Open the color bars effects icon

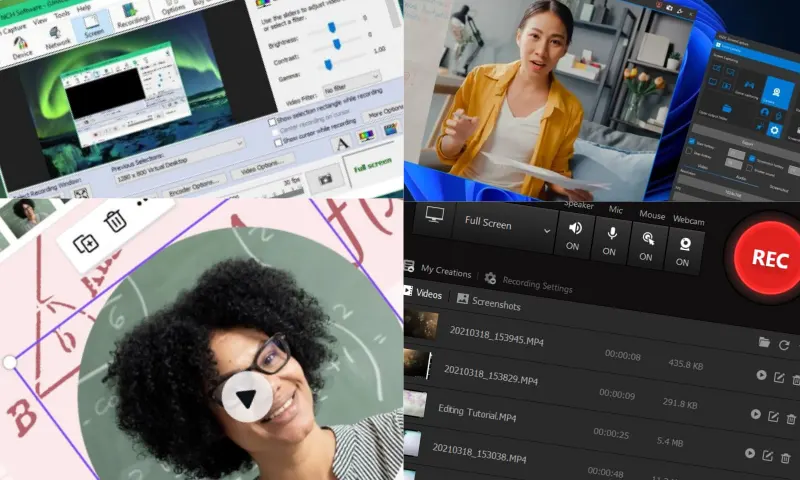[366, 136]
